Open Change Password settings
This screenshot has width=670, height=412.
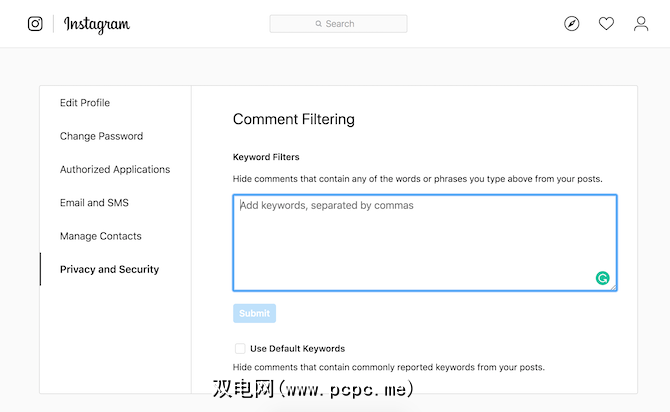(x=101, y=136)
